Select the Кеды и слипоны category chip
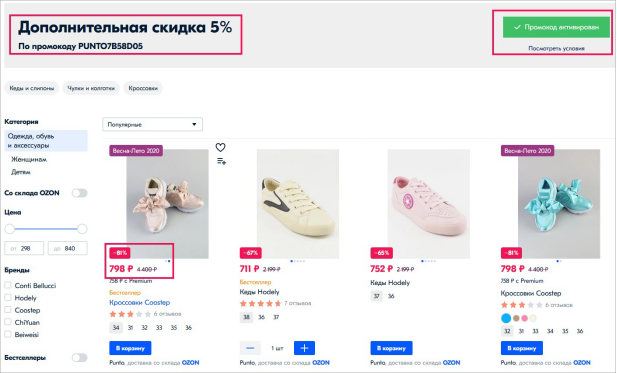The image size is (617, 373). click(32, 88)
